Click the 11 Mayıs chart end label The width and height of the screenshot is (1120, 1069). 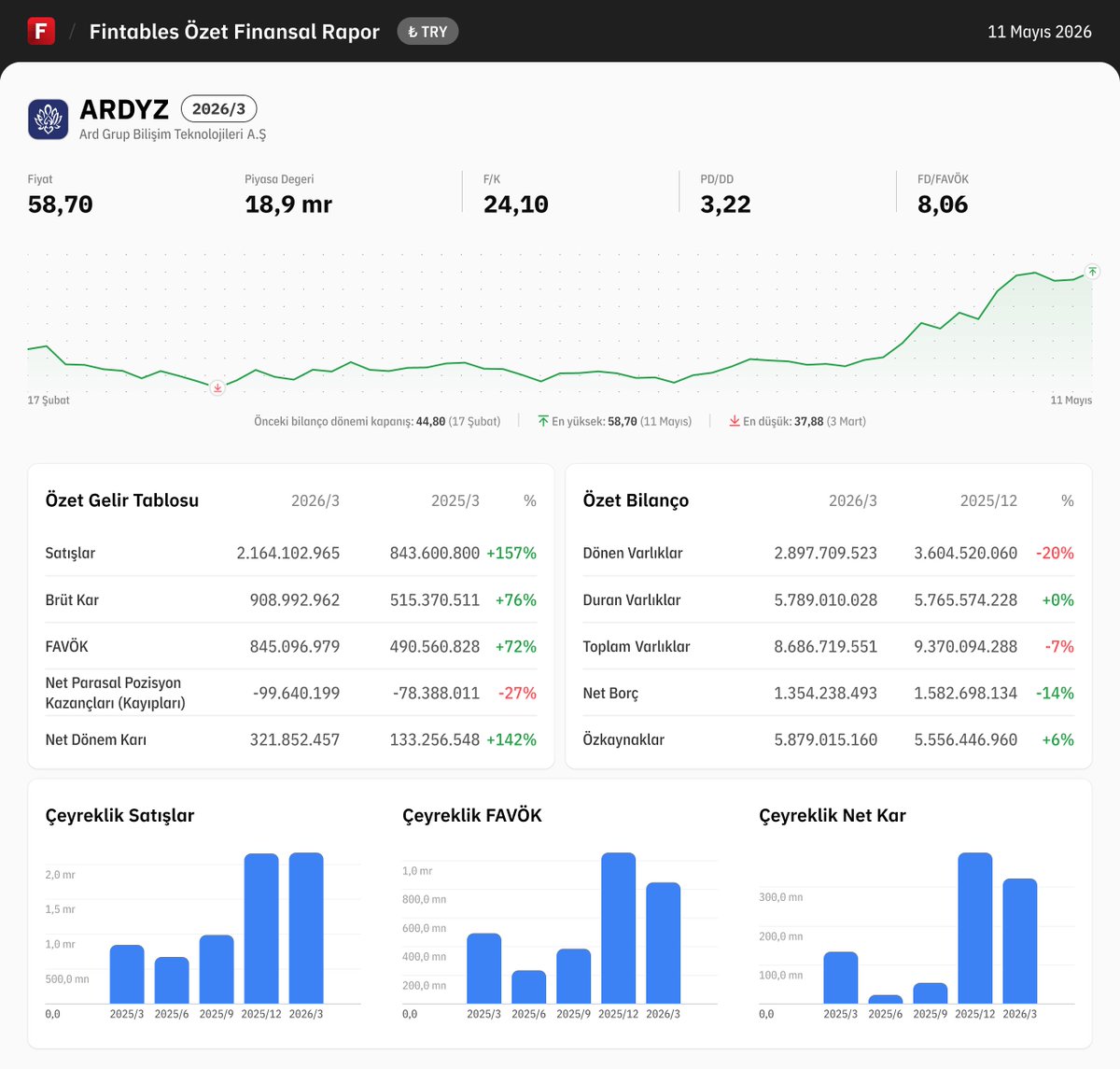click(x=1071, y=401)
